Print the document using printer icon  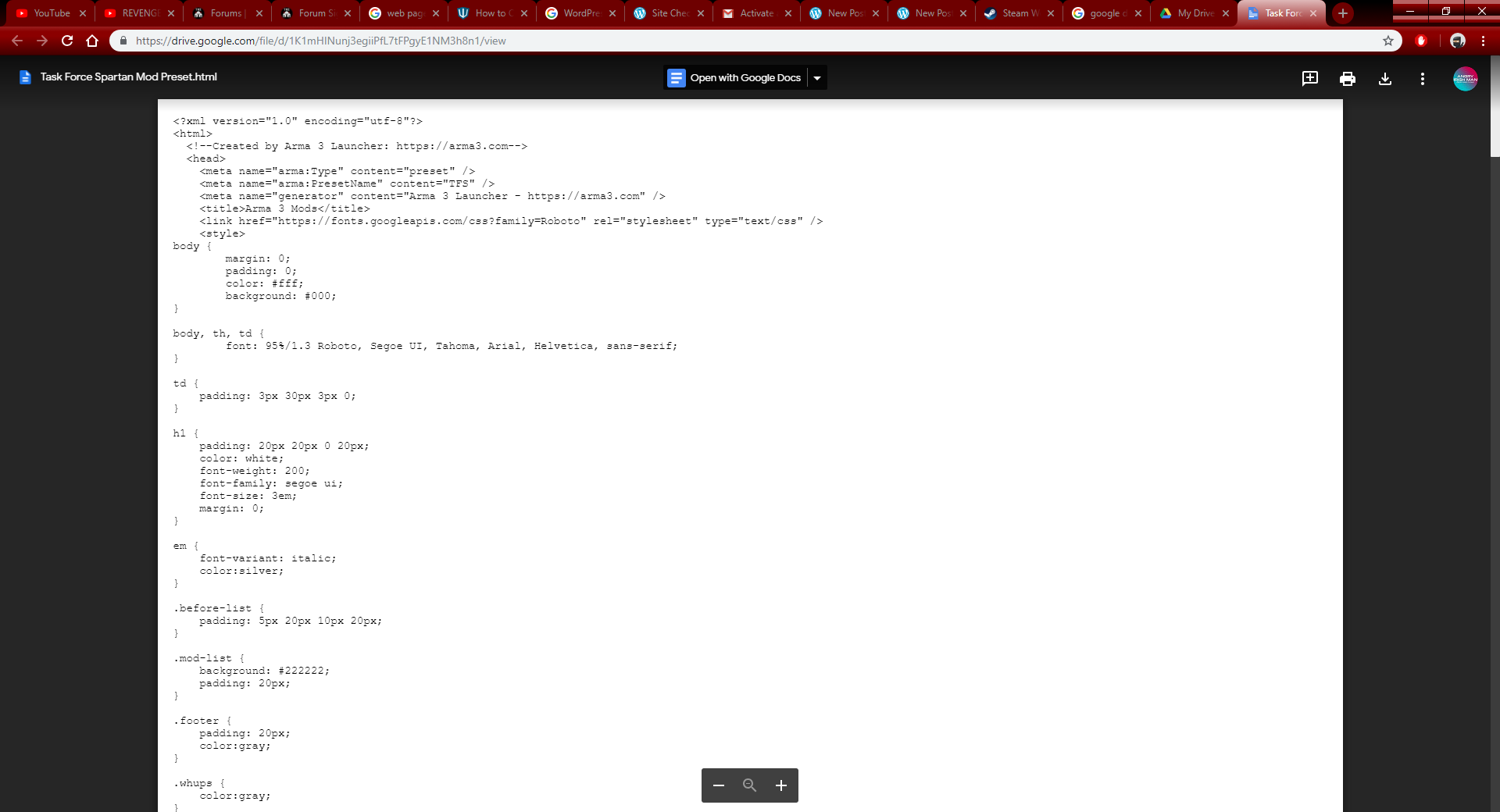tap(1347, 79)
